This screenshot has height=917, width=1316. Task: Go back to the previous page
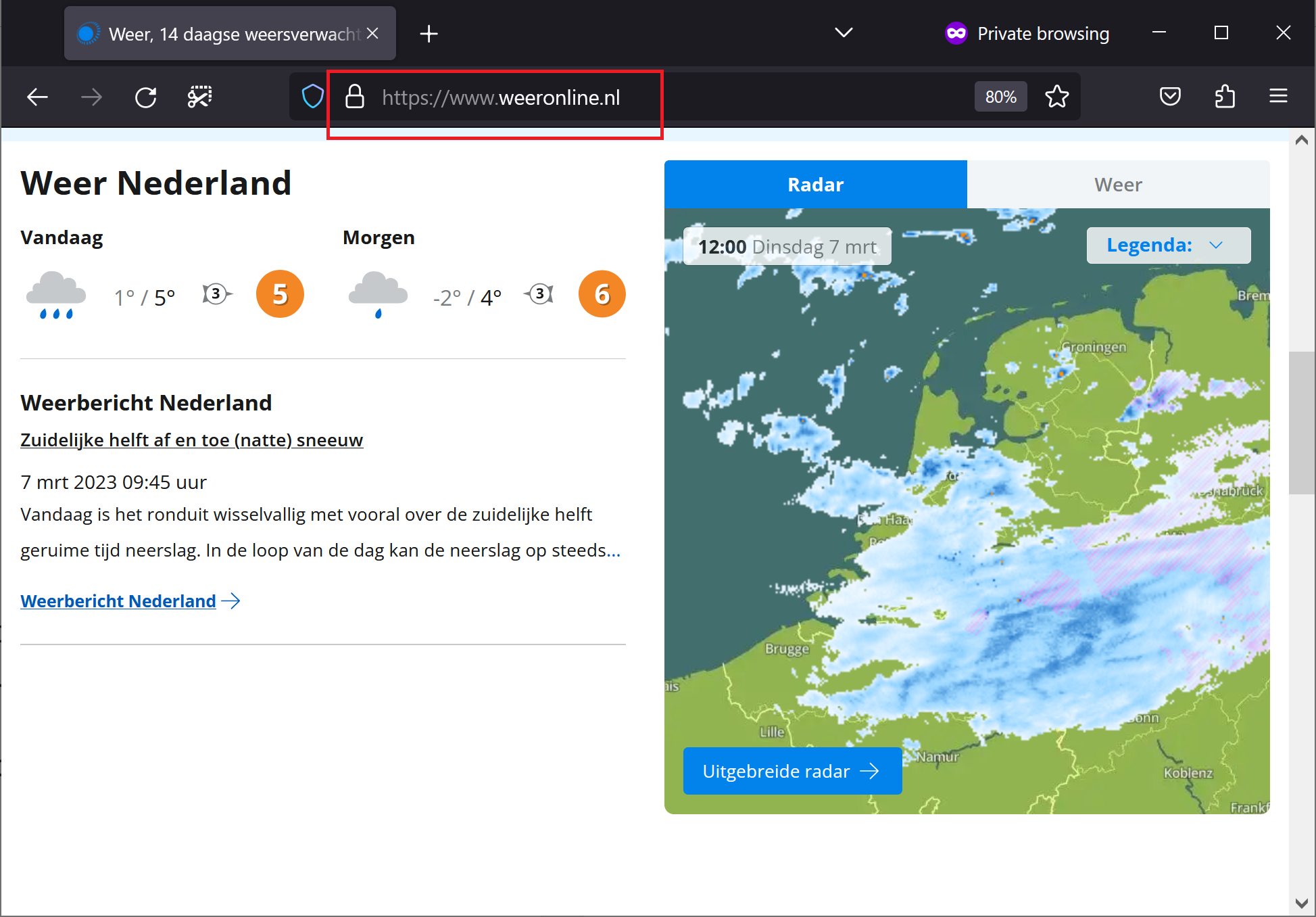(x=37, y=97)
